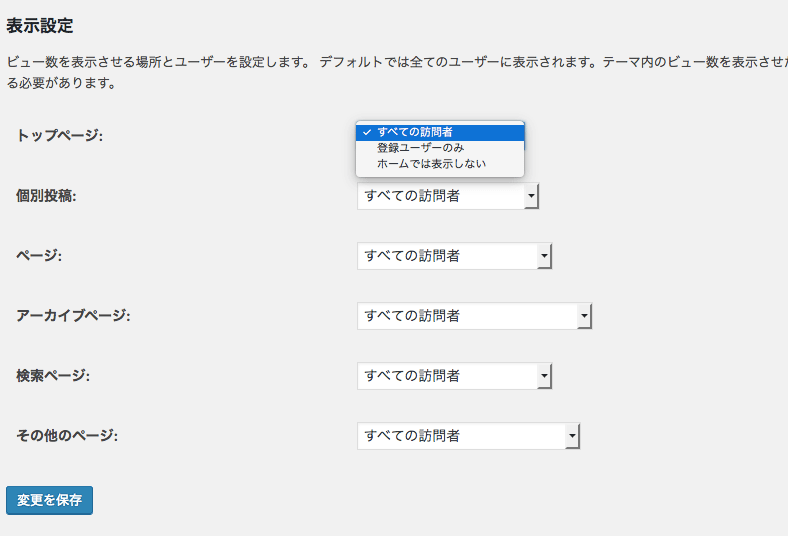Click the トップページ label

59,136
